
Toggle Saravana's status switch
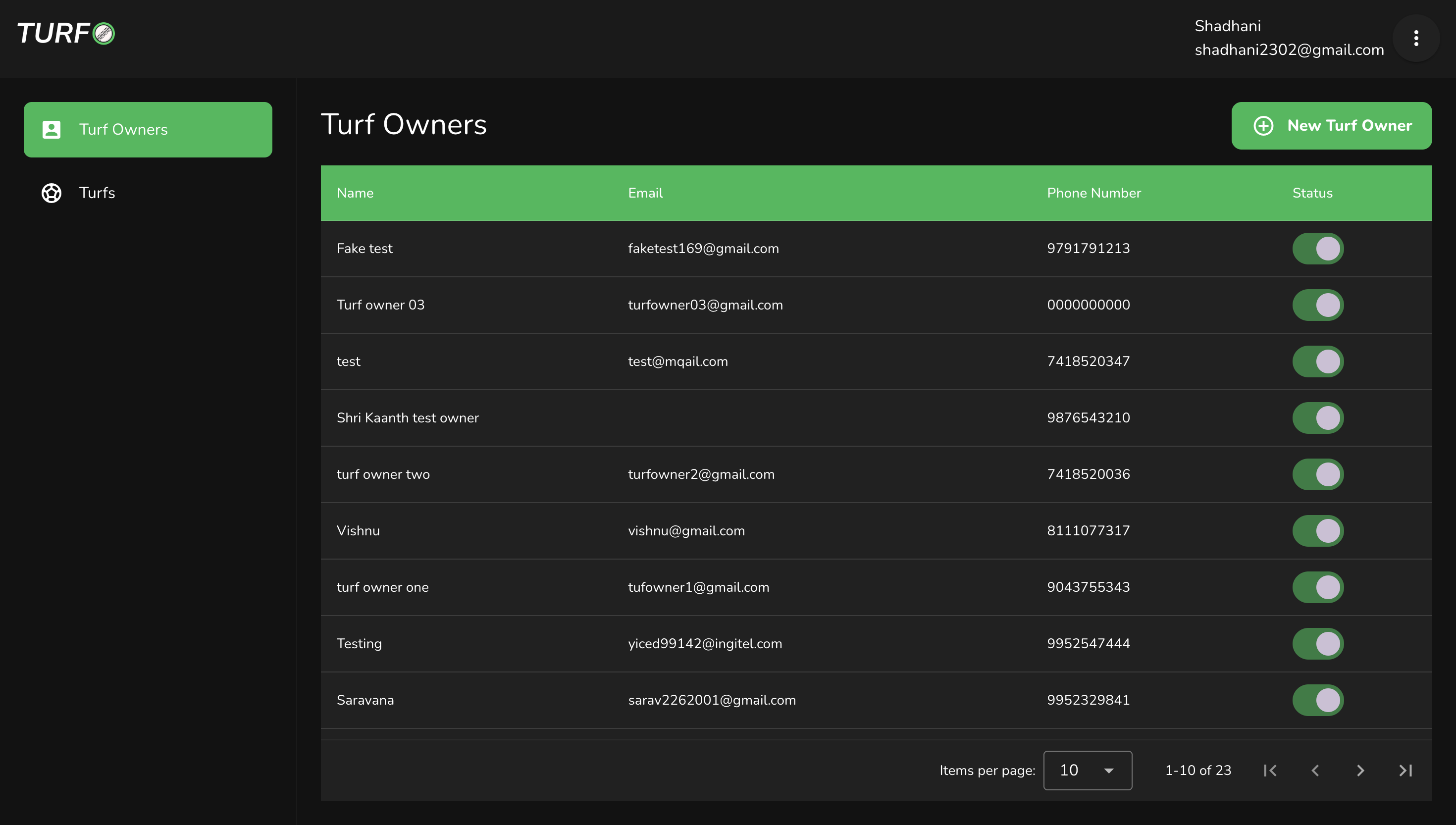tap(1318, 700)
